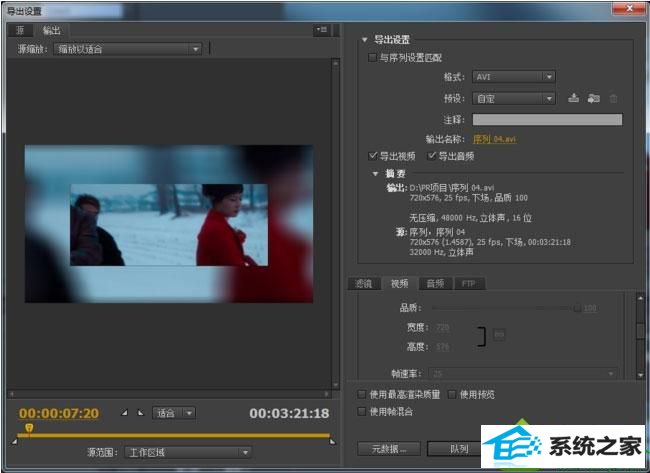
Task: Click the video settings scroll down arrow
Action: pos(640,375)
